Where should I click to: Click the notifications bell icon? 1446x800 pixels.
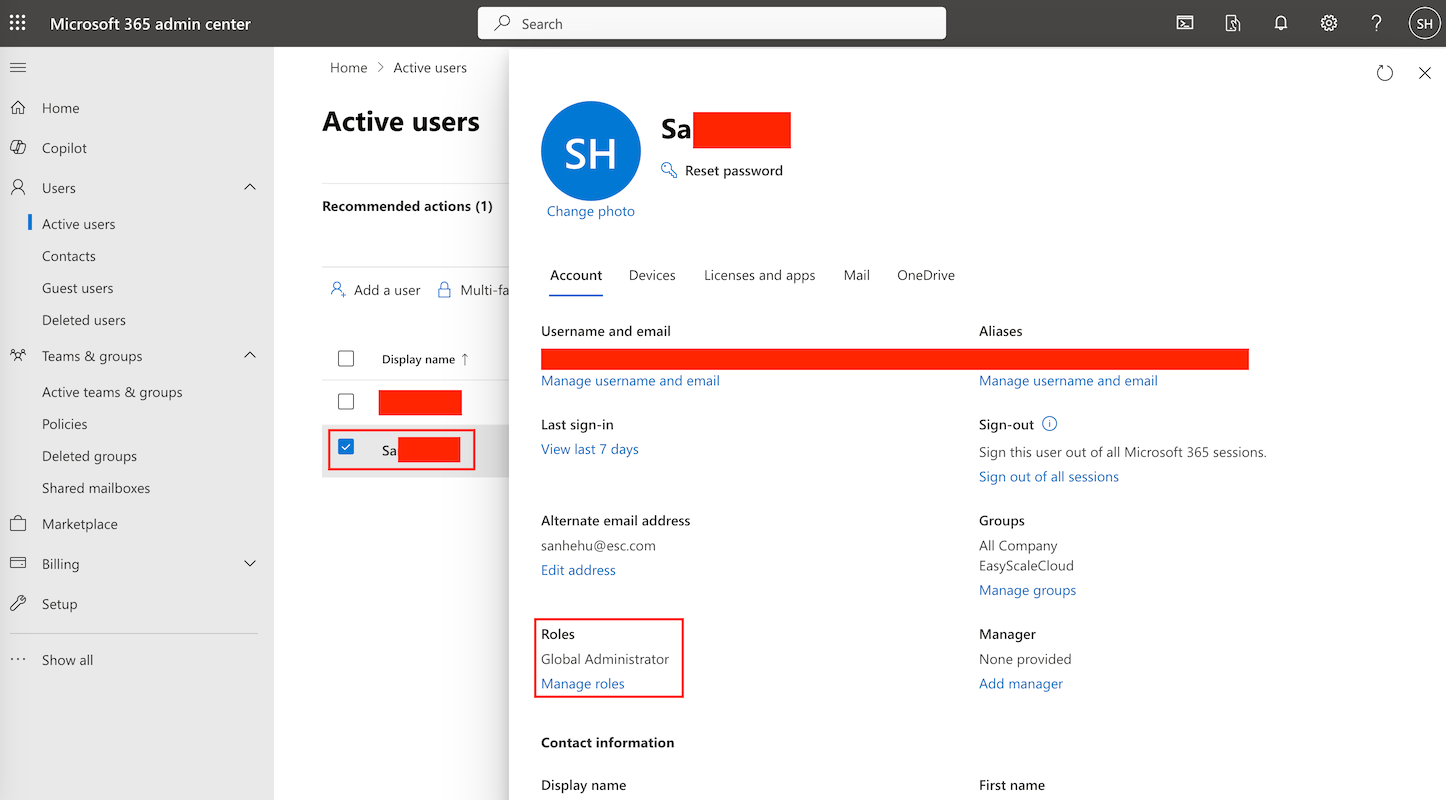pos(1281,23)
